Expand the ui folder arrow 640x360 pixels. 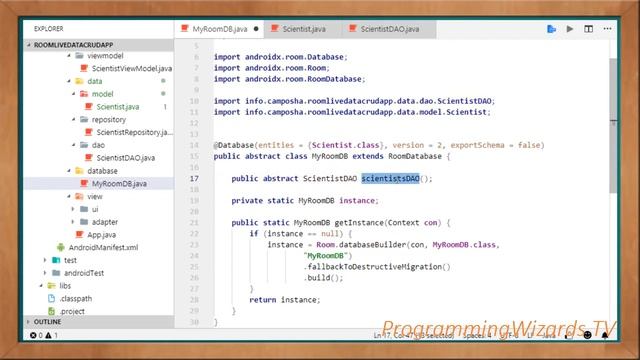pos(73,209)
